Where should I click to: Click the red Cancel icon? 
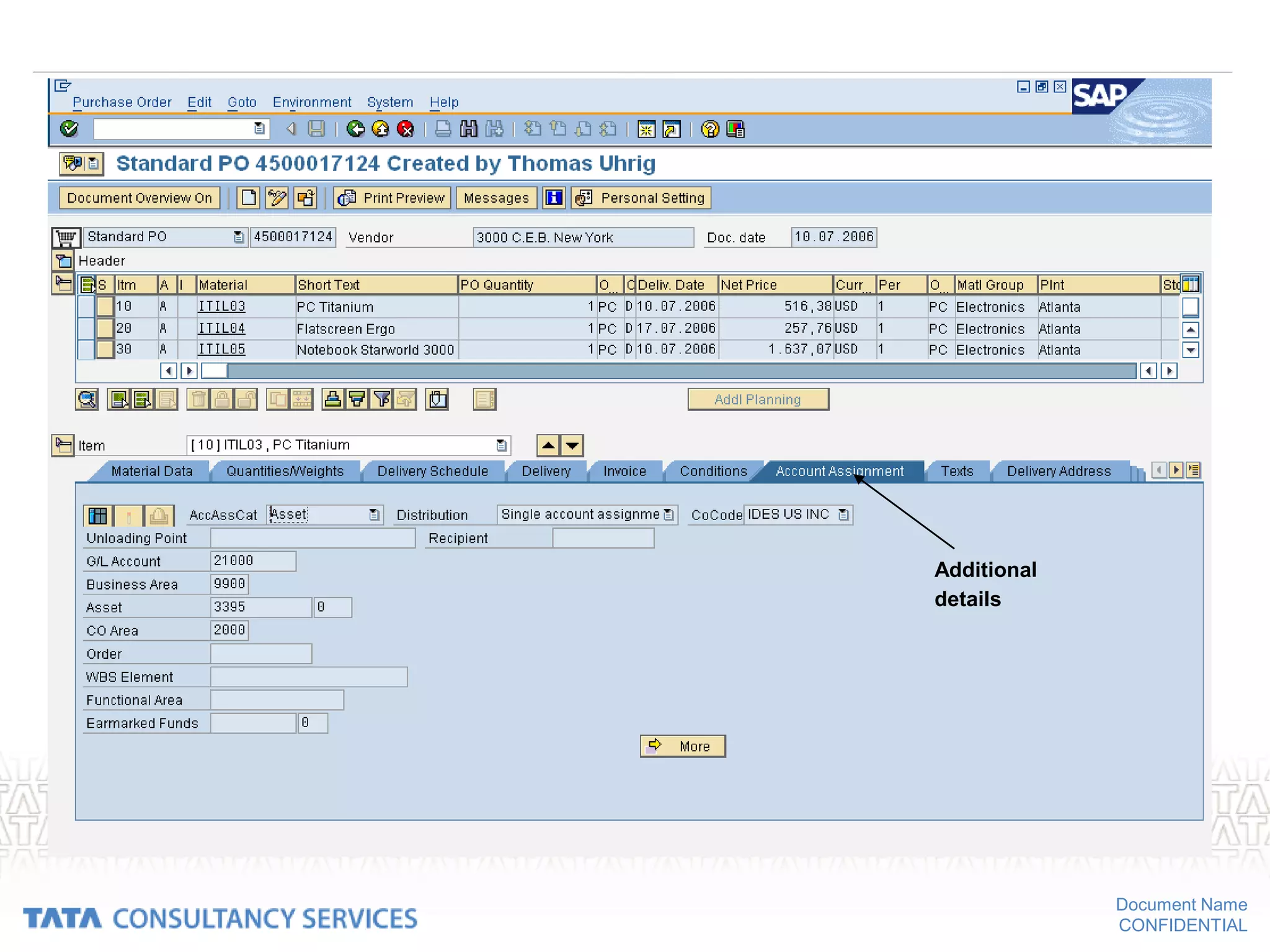[406, 129]
